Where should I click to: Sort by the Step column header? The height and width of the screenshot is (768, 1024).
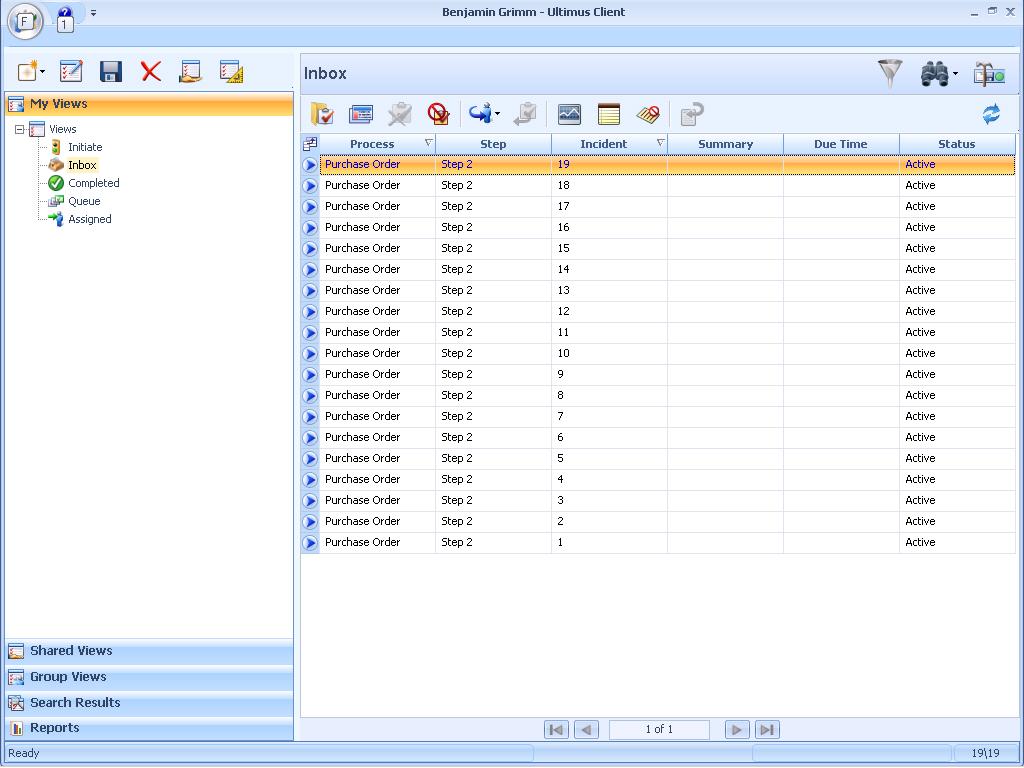pos(493,144)
